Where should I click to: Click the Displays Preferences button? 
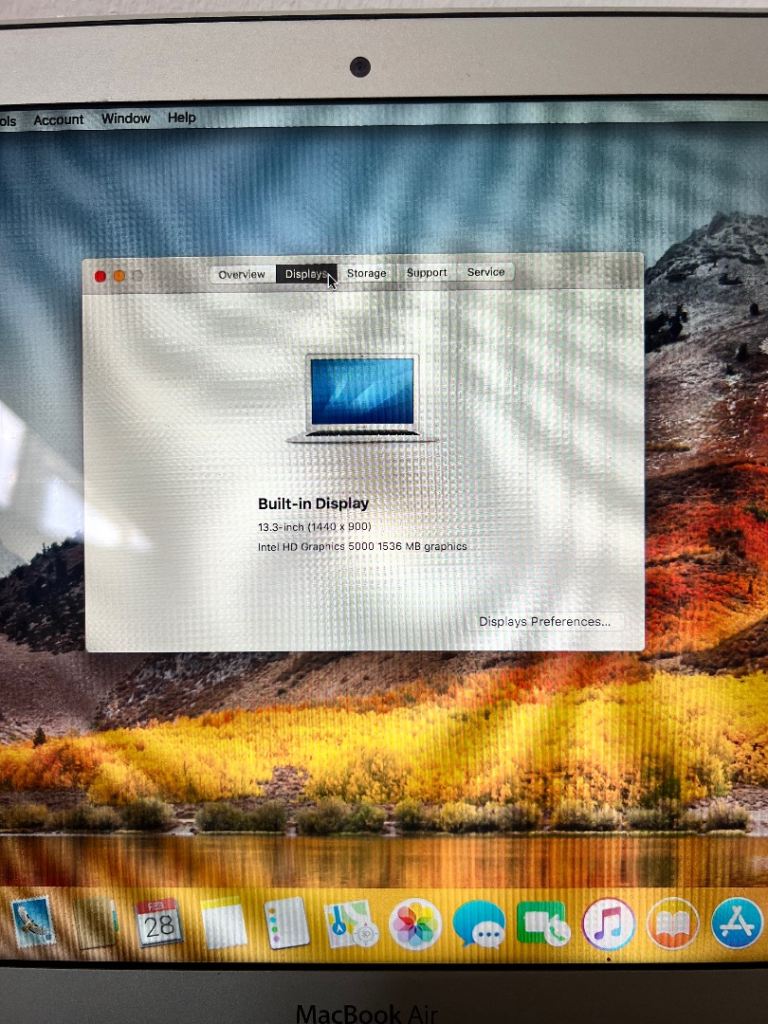(544, 622)
